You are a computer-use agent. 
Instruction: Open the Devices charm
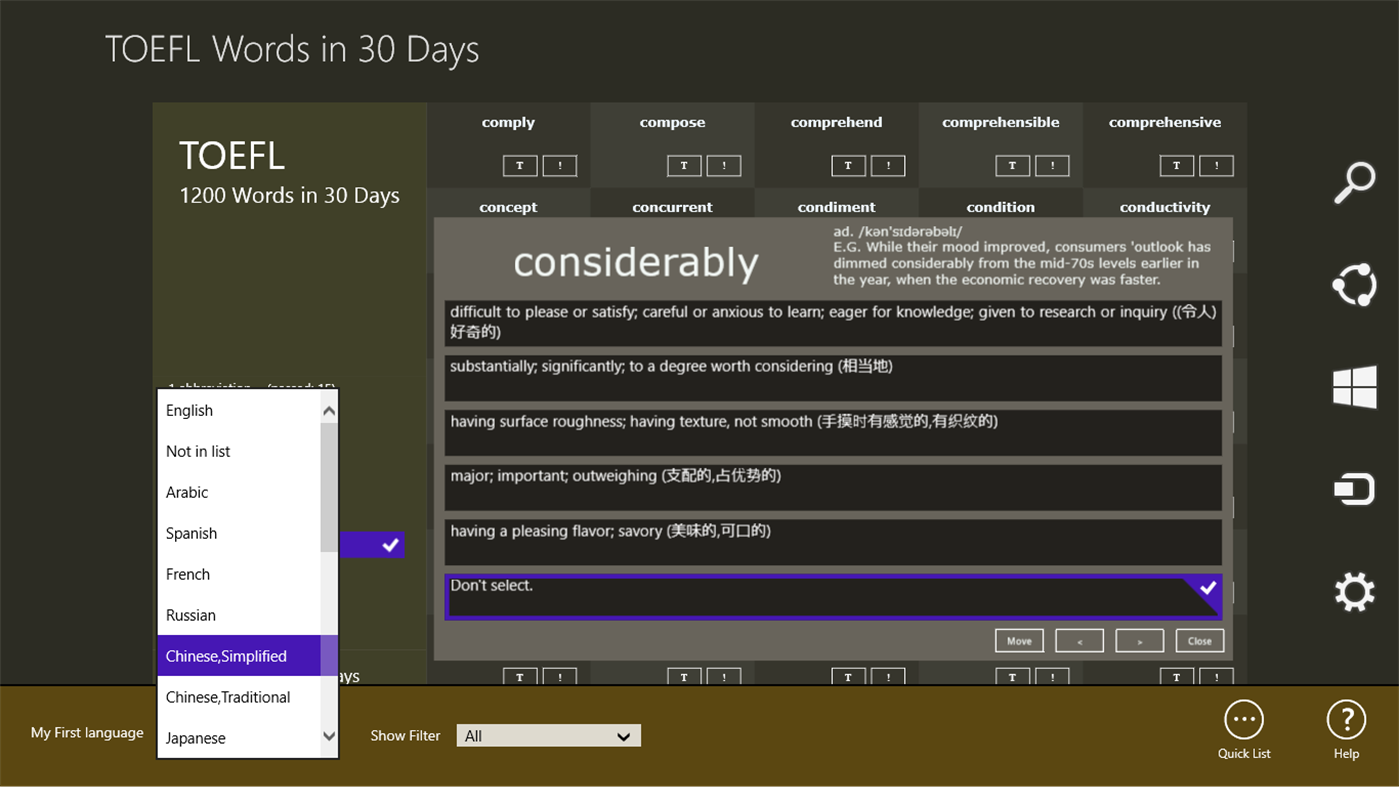coord(1355,488)
